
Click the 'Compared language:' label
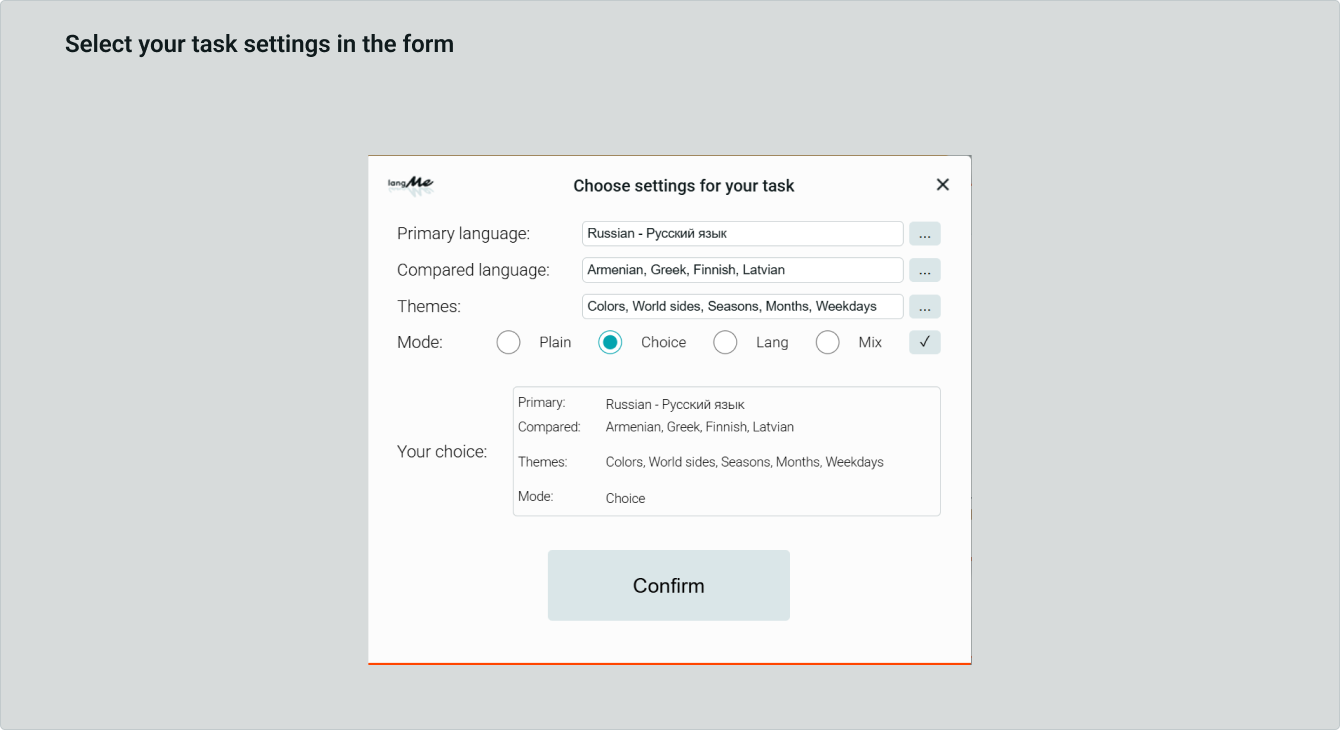coord(473,270)
